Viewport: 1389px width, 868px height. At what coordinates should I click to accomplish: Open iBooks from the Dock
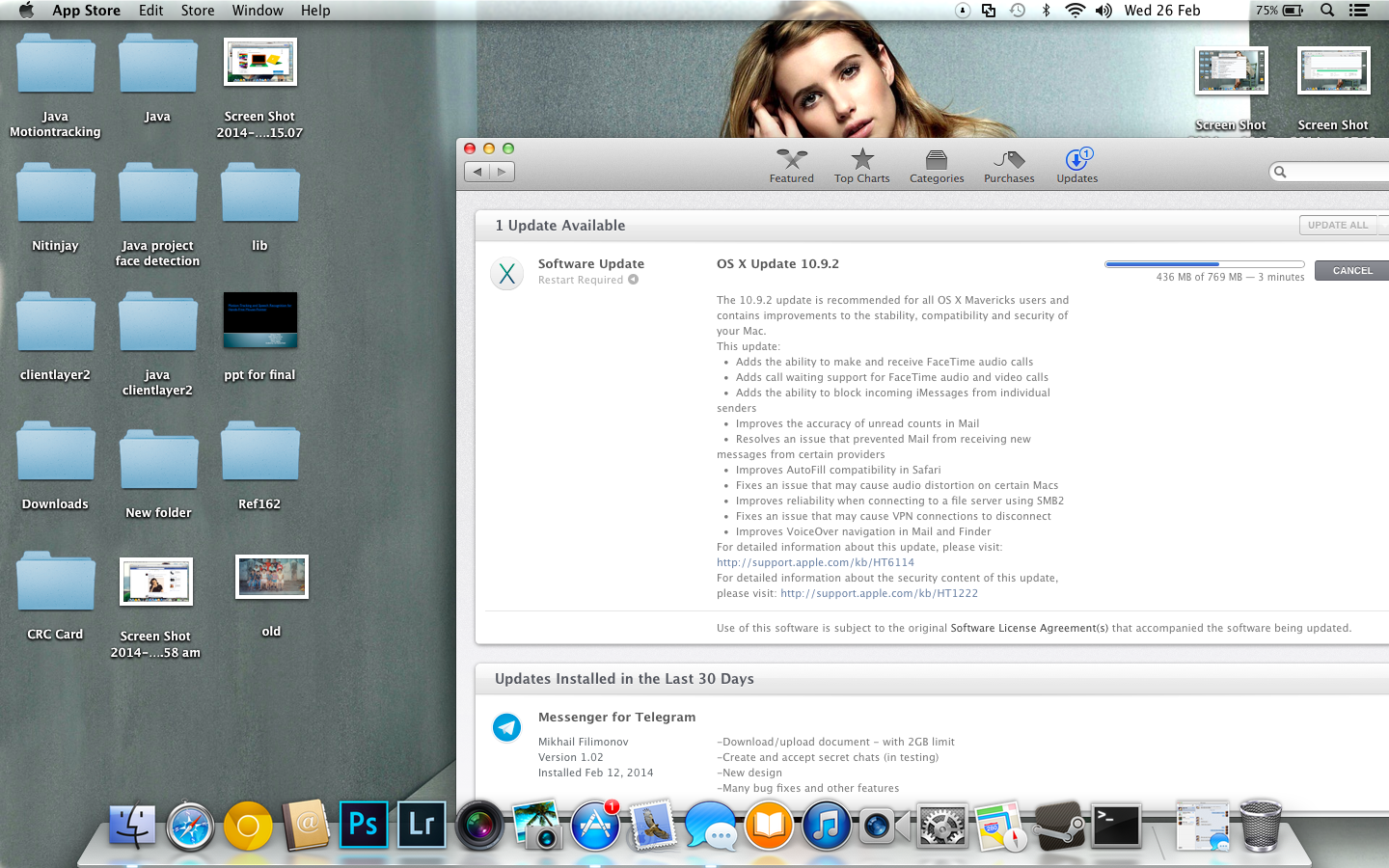click(769, 827)
